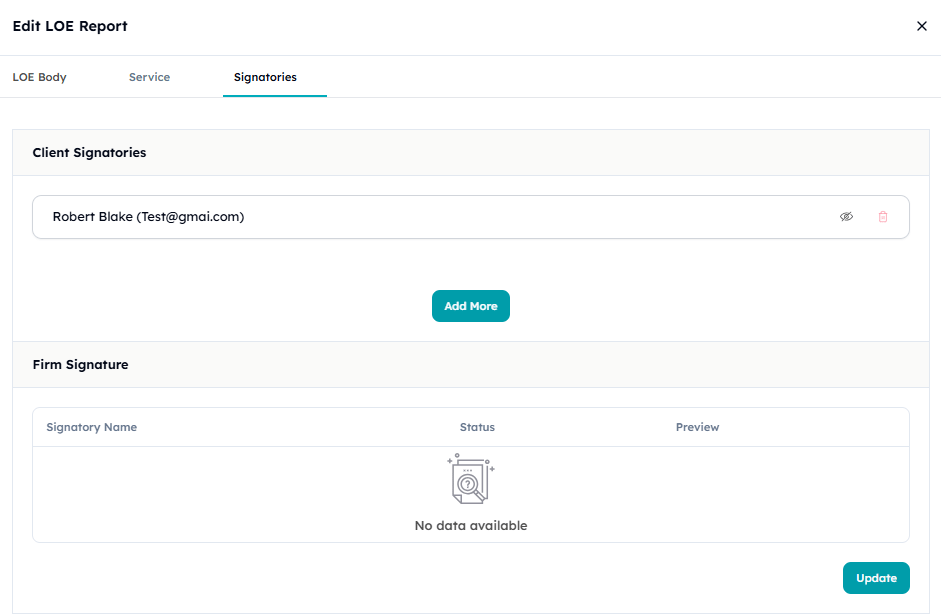
Task: Switch to the LOE Body tab
Action: coord(39,76)
